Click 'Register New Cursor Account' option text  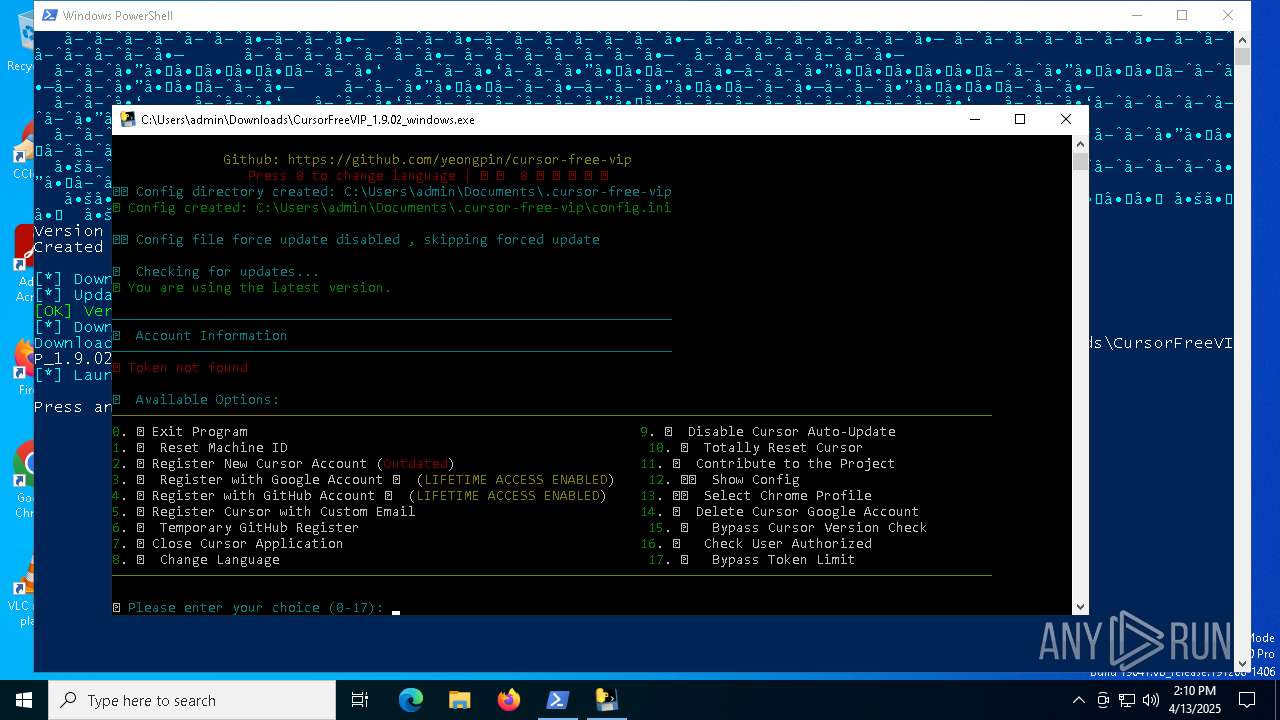click(x=260, y=463)
